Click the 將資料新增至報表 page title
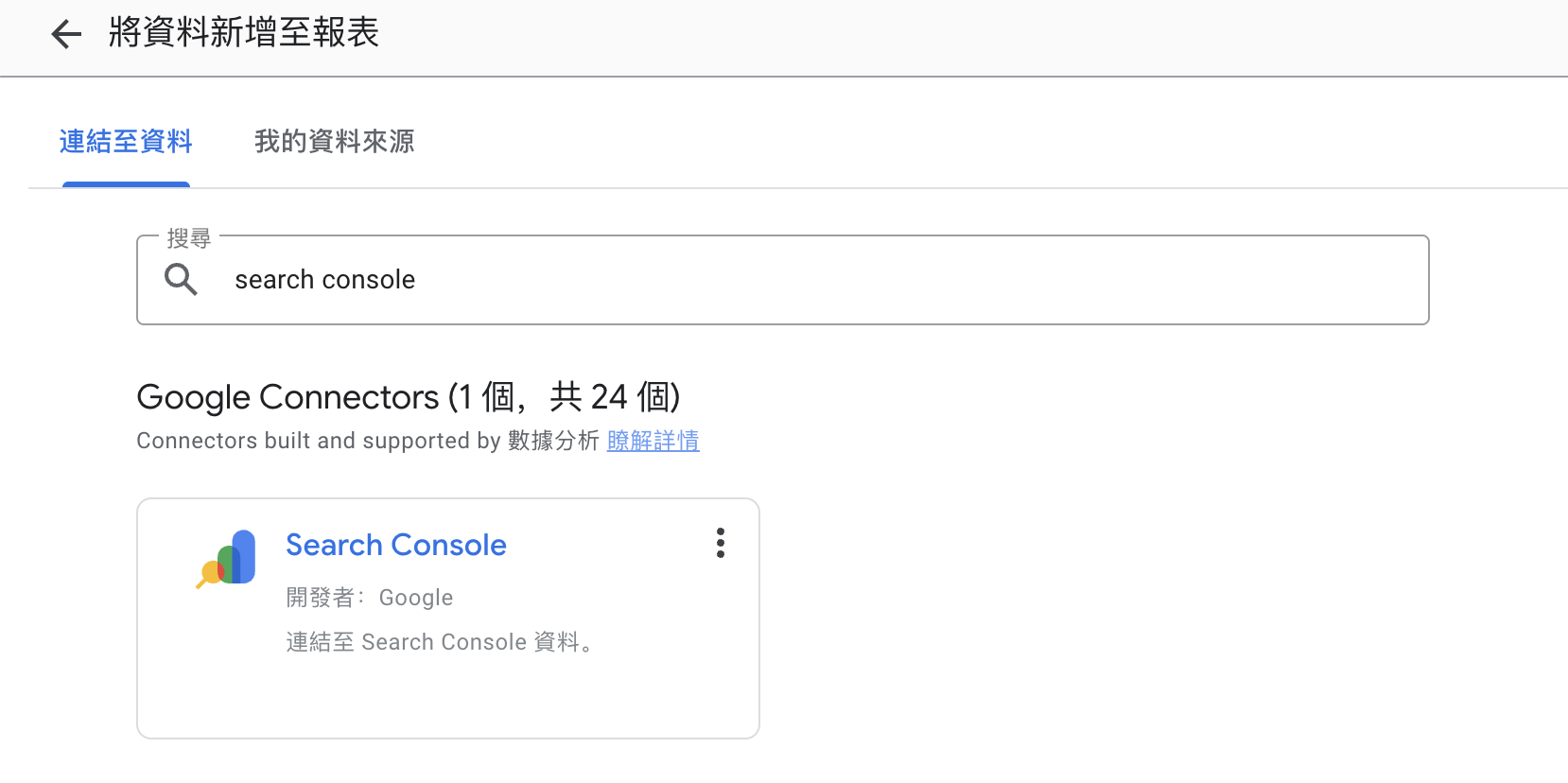Viewport: 1568px width, 783px height. point(244,33)
